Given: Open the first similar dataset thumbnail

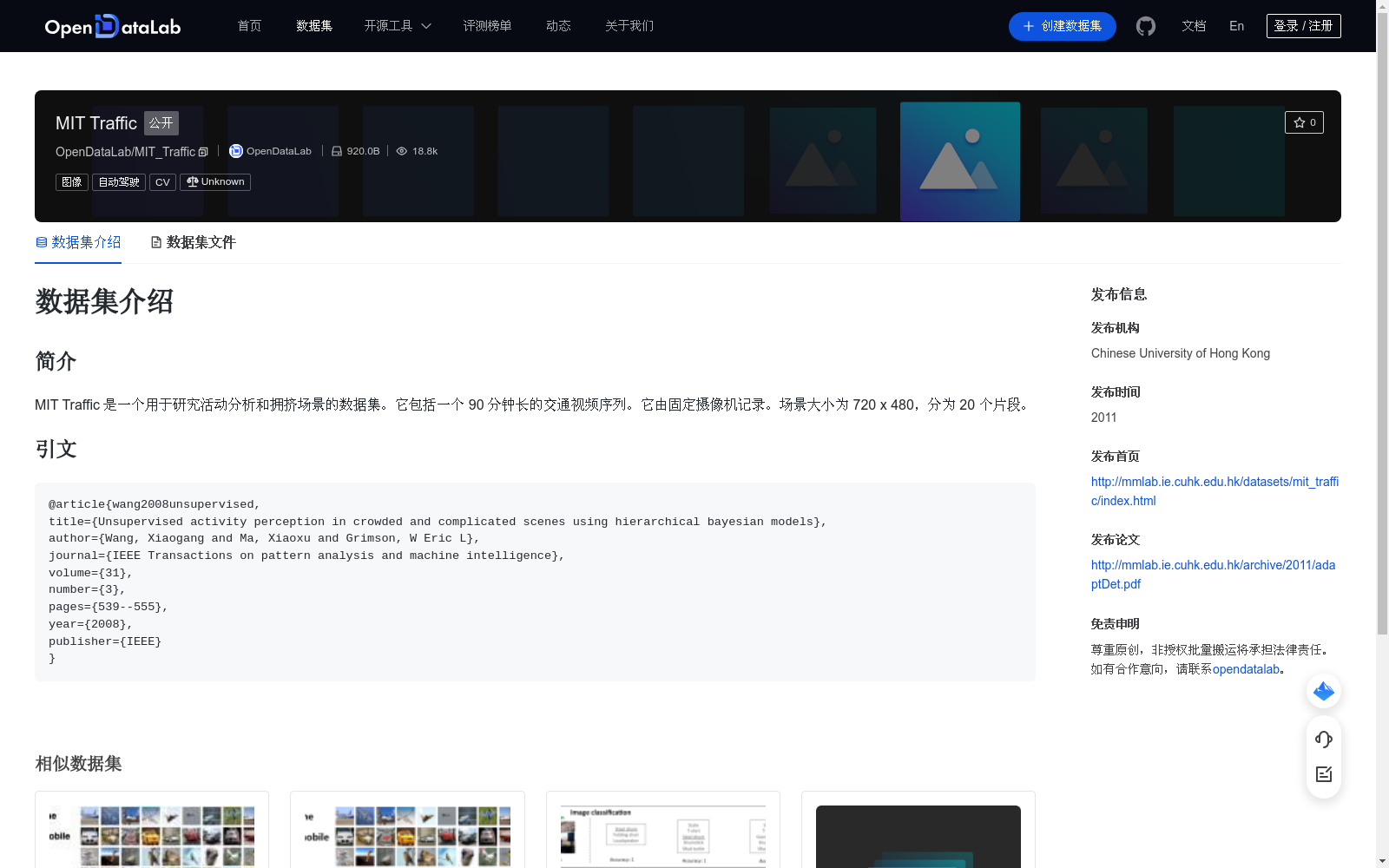Looking at the screenshot, I should [152, 836].
